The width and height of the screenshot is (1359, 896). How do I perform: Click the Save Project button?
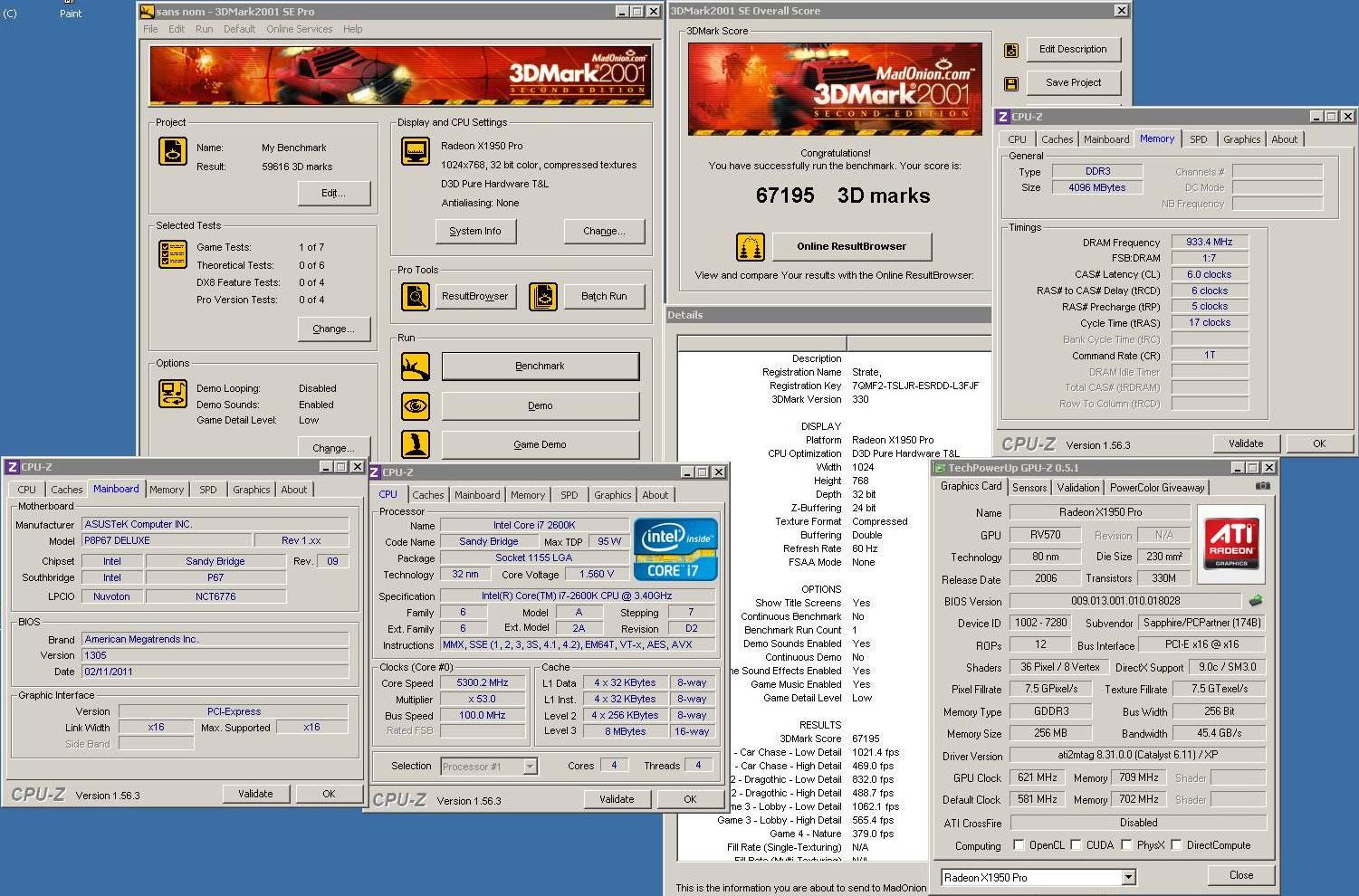click(x=1073, y=82)
